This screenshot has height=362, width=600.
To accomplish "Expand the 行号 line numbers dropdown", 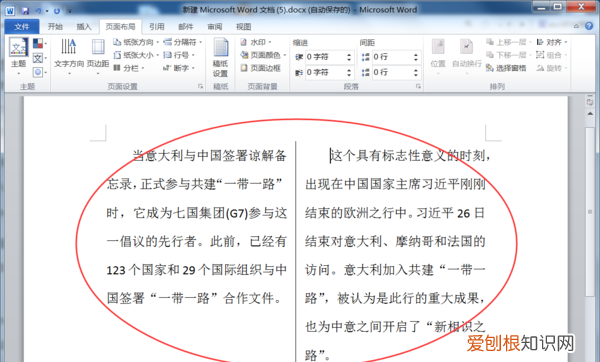I will point(179,55).
